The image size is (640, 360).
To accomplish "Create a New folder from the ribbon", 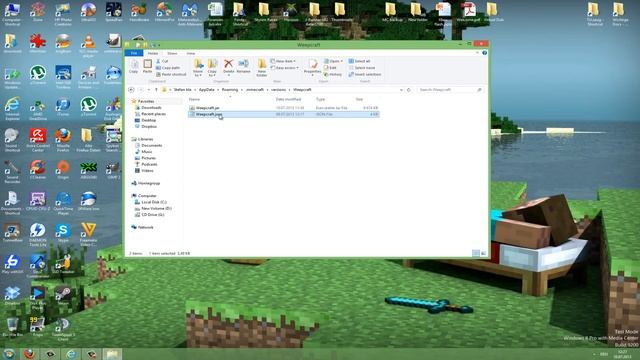I will [x=262, y=68].
